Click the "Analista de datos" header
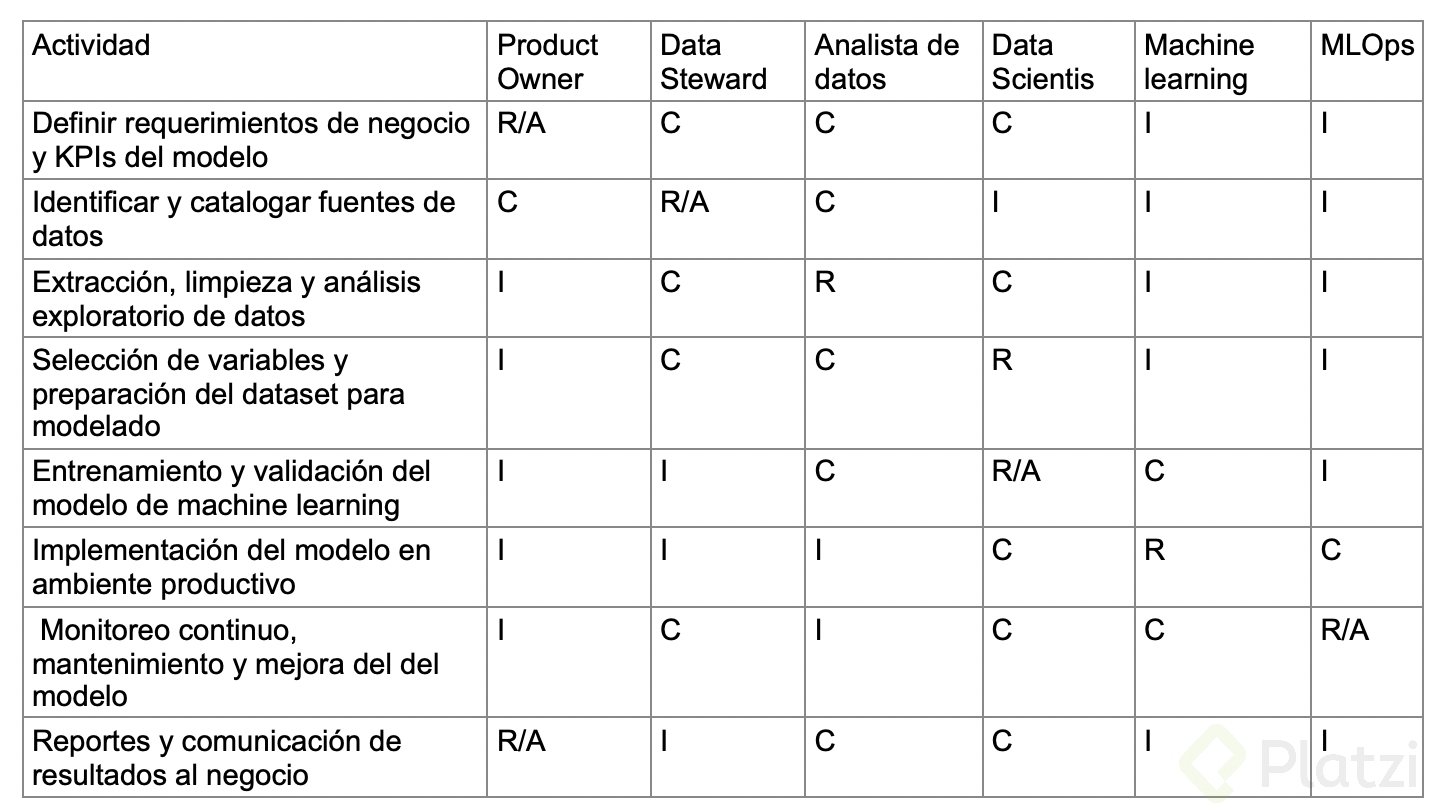1432x812 pixels. tap(886, 62)
